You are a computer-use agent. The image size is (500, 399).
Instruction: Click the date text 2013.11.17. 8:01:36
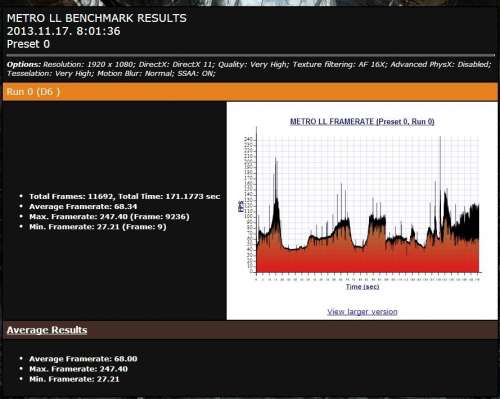(x=64, y=31)
